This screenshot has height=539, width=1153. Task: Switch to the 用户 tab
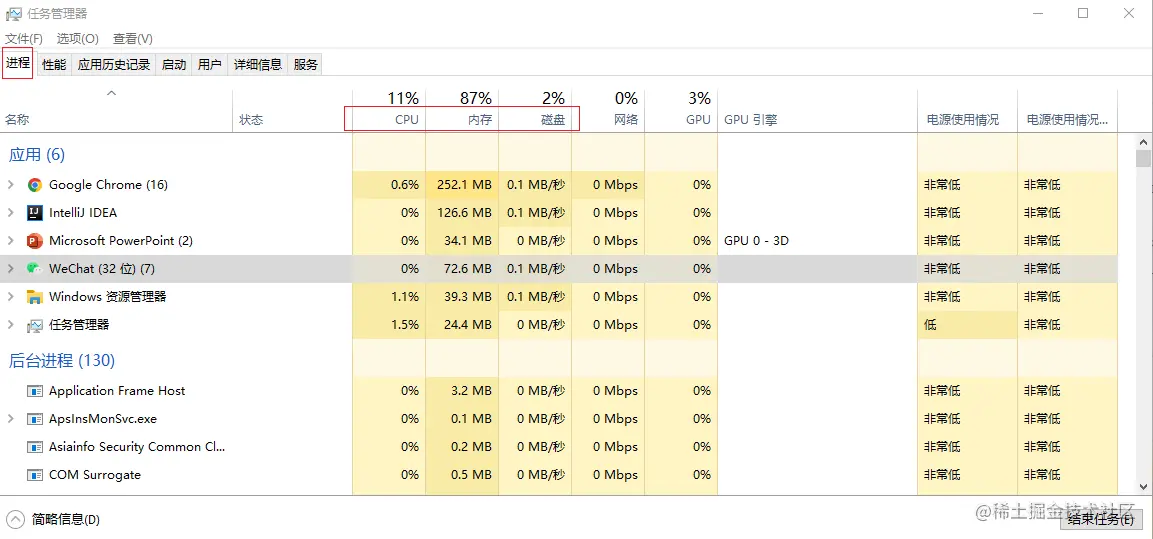click(x=210, y=65)
